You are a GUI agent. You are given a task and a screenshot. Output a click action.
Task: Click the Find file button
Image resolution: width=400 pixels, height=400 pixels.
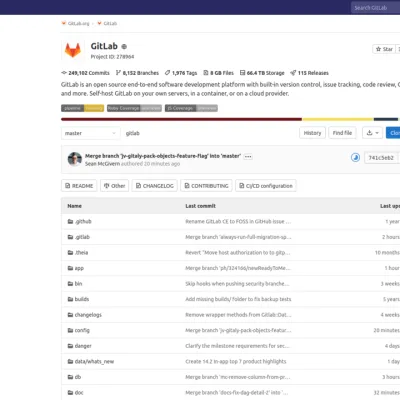click(342, 133)
